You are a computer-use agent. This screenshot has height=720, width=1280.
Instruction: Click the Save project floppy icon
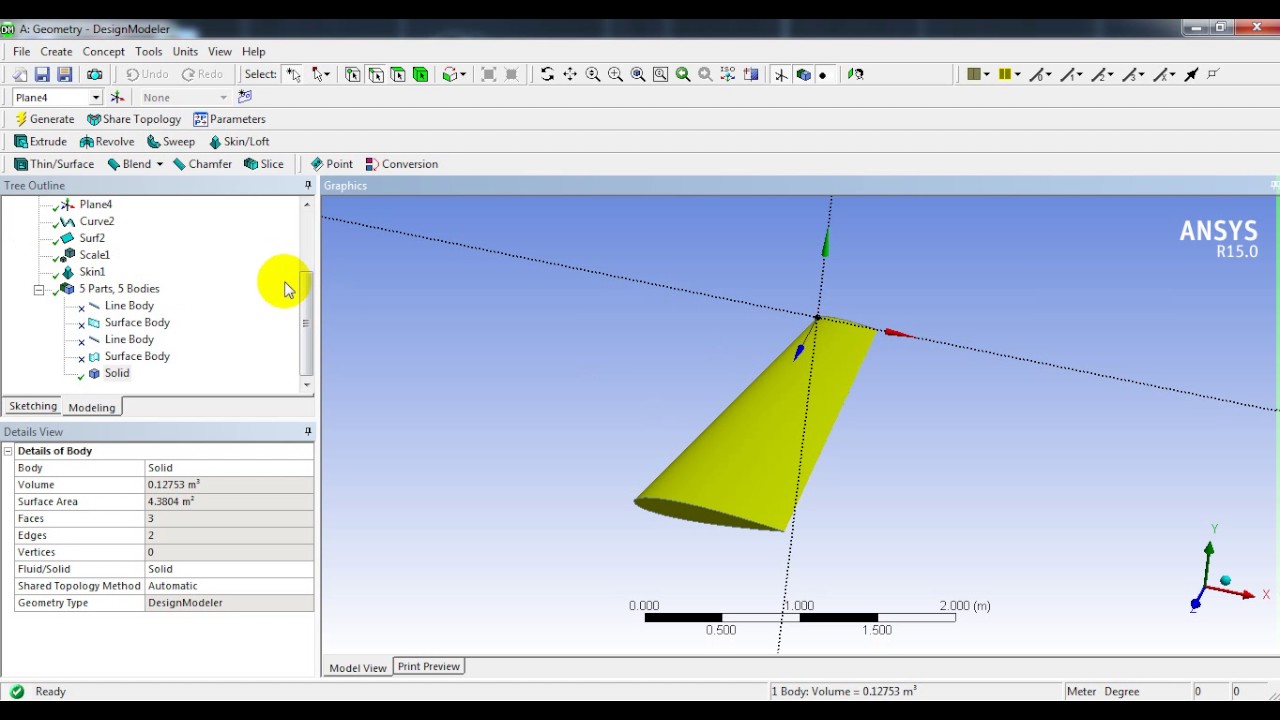42,74
